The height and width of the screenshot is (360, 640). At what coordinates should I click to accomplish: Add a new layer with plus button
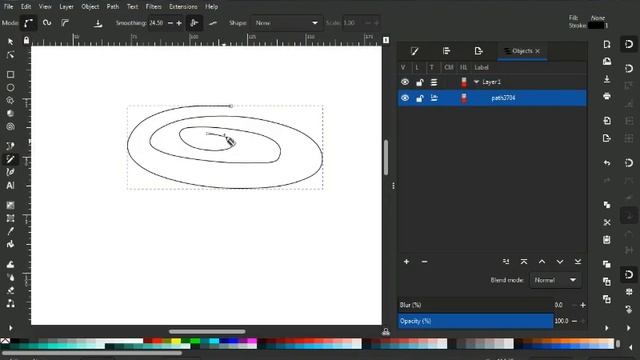(407, 262)
